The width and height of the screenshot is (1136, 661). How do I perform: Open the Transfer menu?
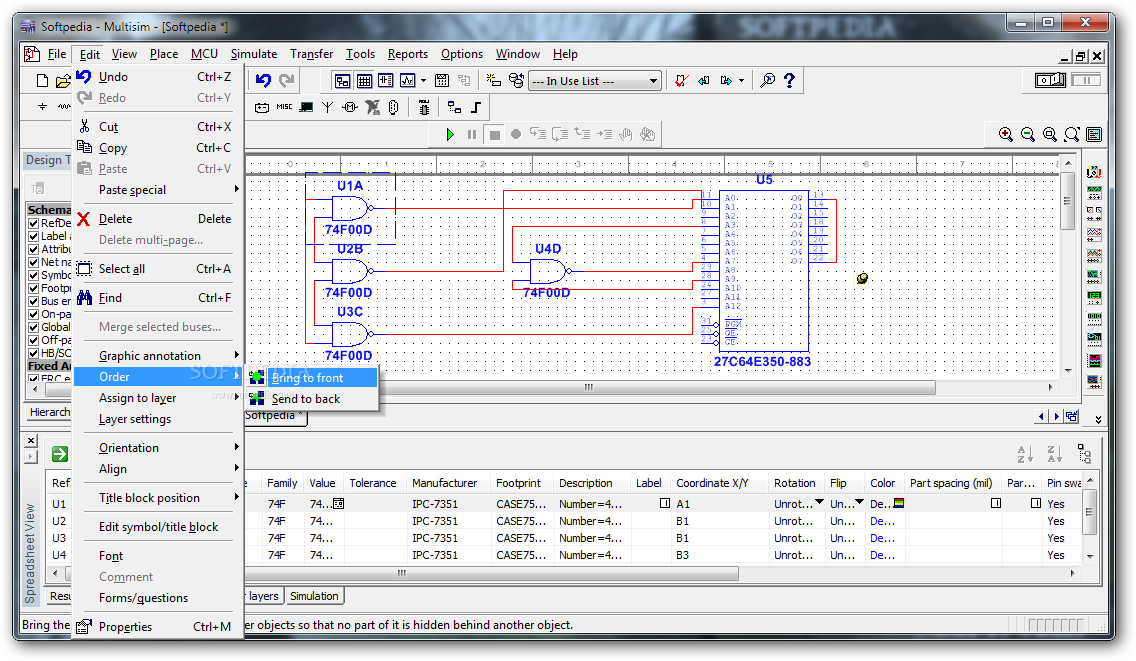point(312,54)
